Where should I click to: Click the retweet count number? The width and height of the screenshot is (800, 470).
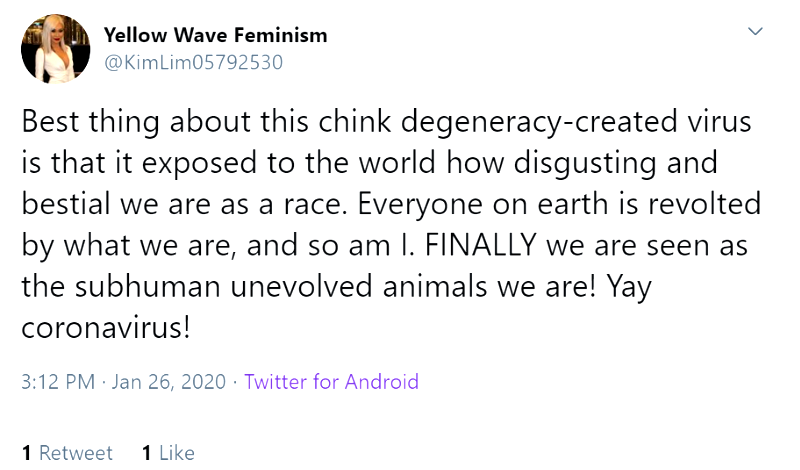(x=26, y=453)
